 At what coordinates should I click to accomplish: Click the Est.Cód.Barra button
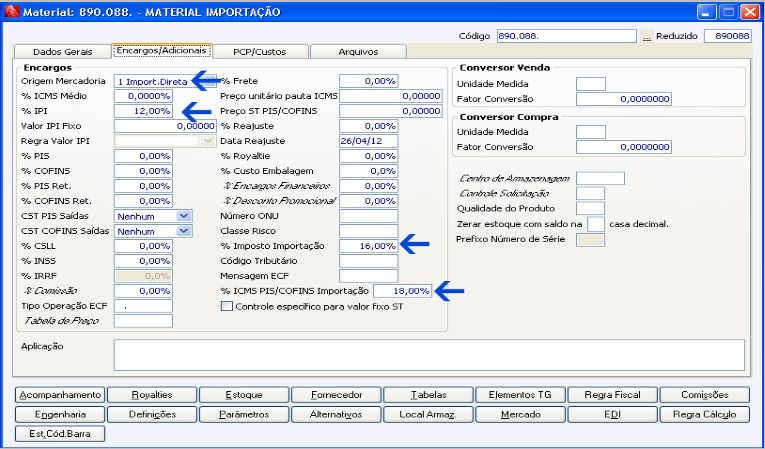[60, 434]
